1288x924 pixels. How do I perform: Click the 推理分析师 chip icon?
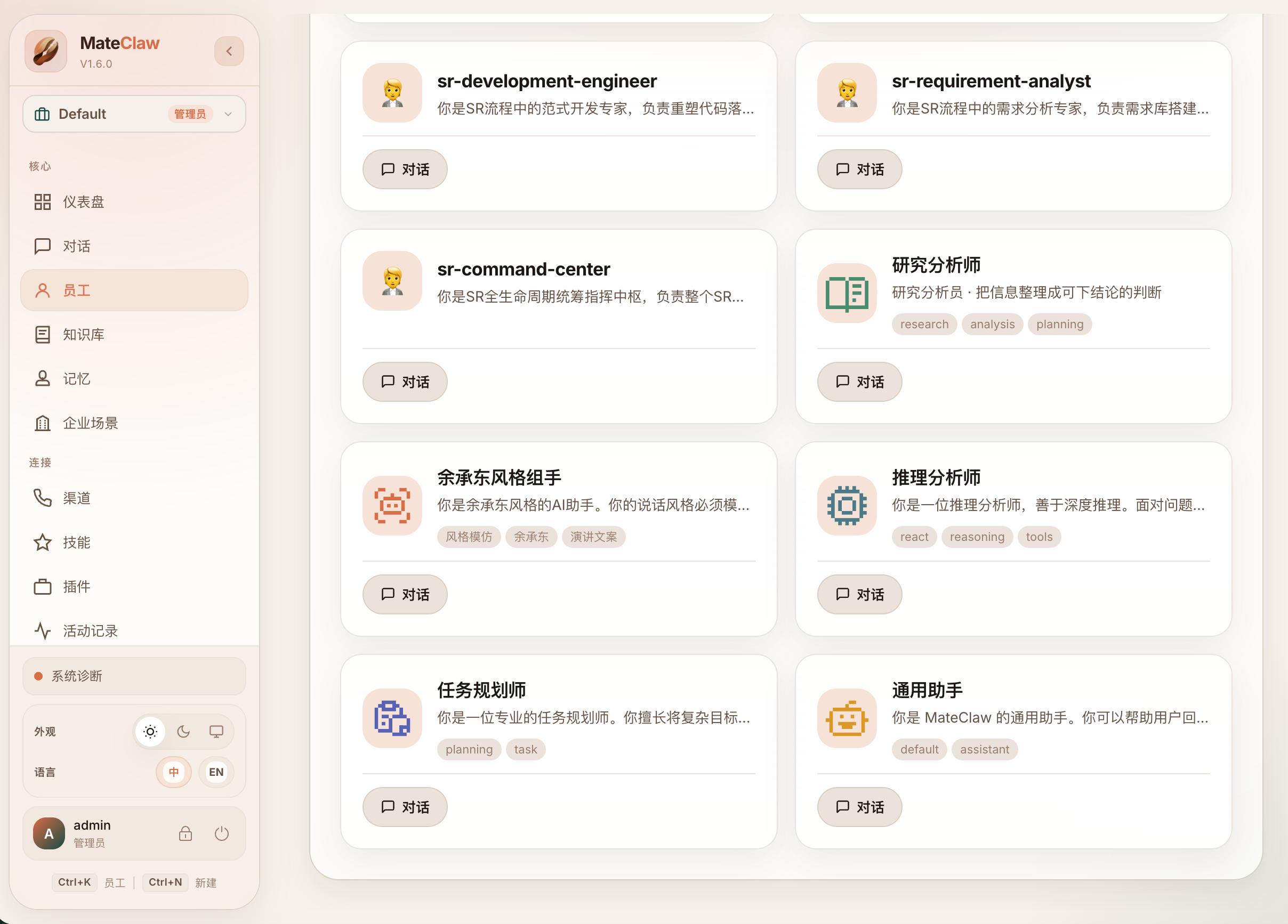coord(847,506)
